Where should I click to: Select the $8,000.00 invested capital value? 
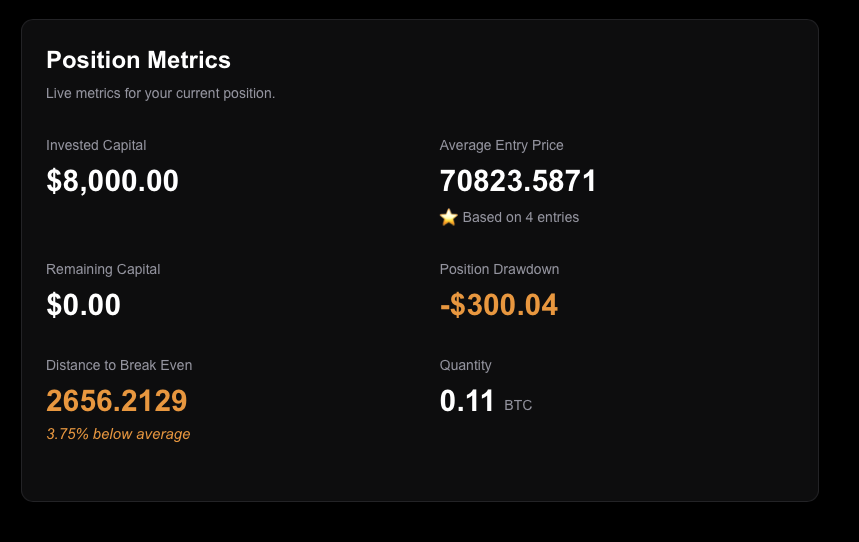[112, 181]
